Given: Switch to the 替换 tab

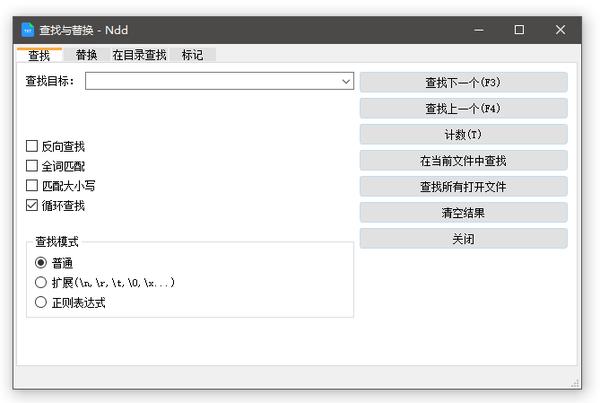Looking at the screenshot, I should pos(86,55).
